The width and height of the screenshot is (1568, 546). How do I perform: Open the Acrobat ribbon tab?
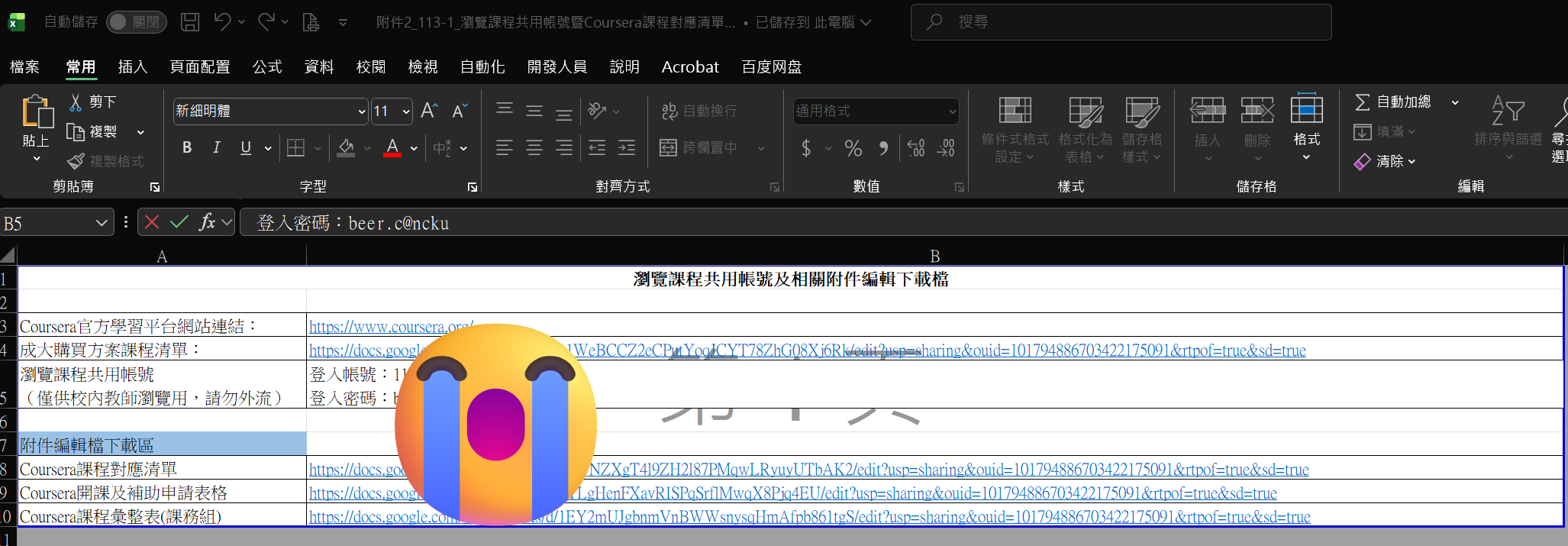pos(690,67)
